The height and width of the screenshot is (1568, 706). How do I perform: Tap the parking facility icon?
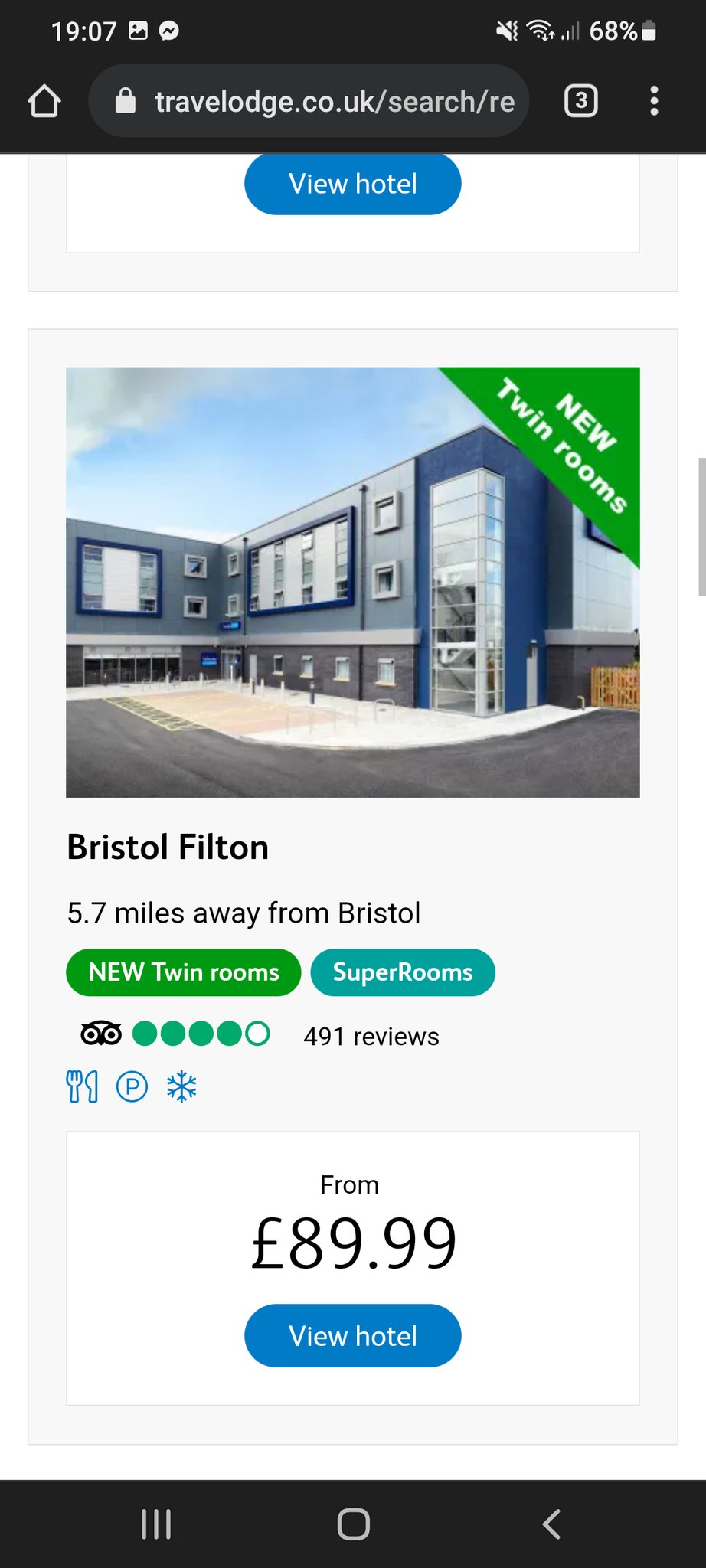[x=132, y=1086]
